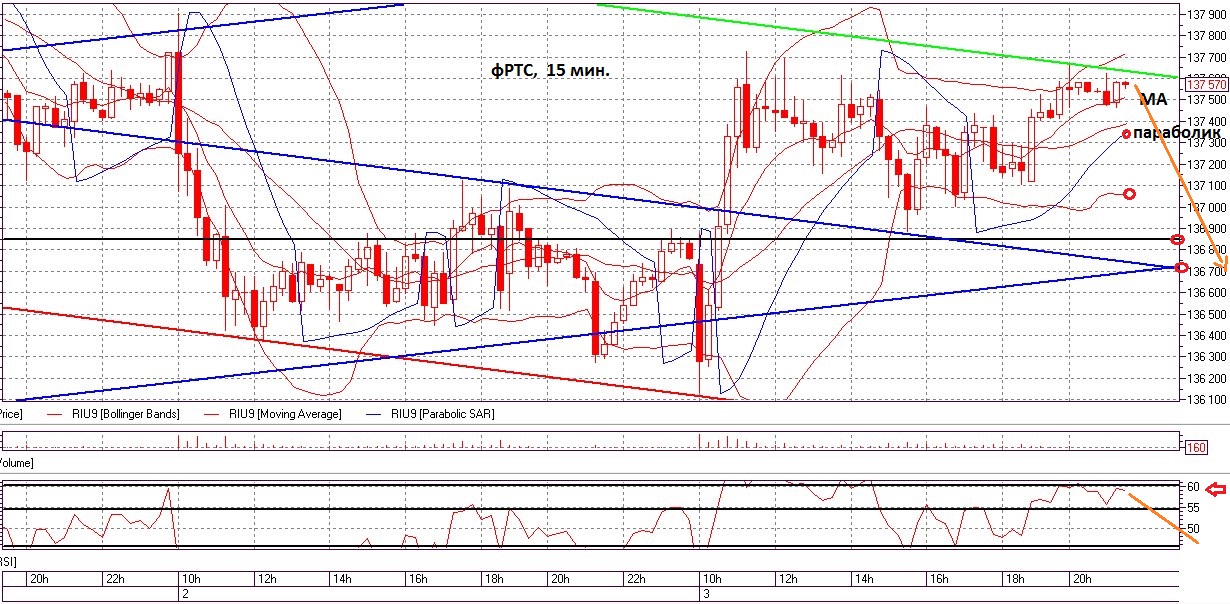Click the 137 100 price axis label
This screenshot has width=1230, height=604.
(x=1205, y=185)
